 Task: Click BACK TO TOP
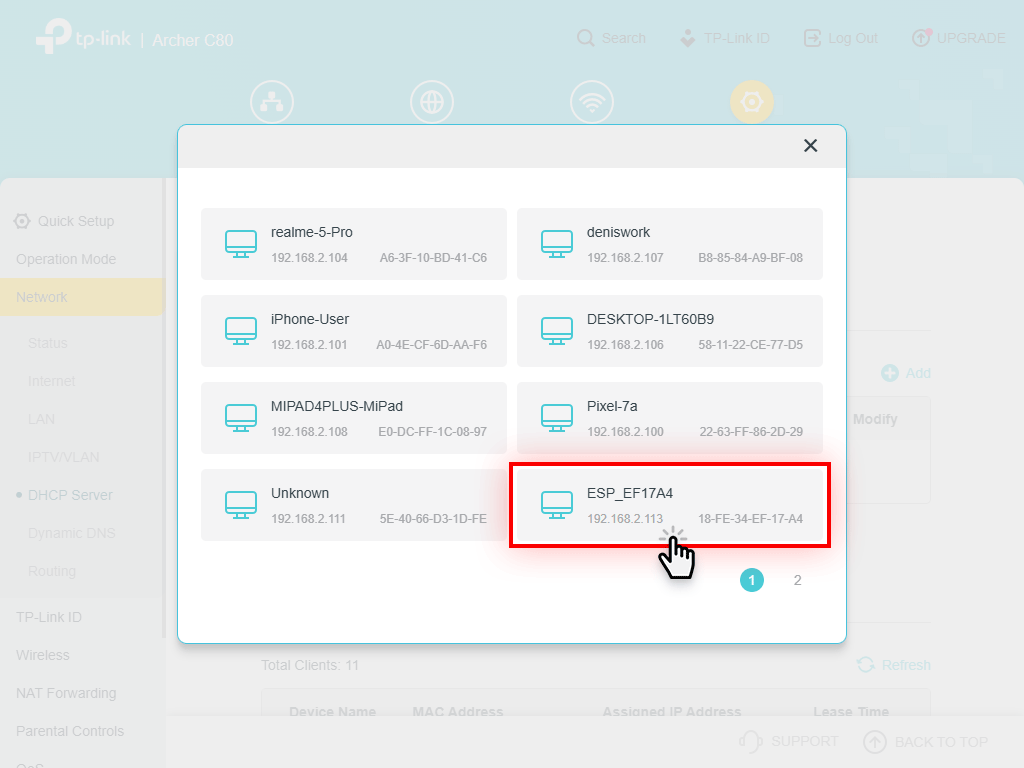pos(926,741)
